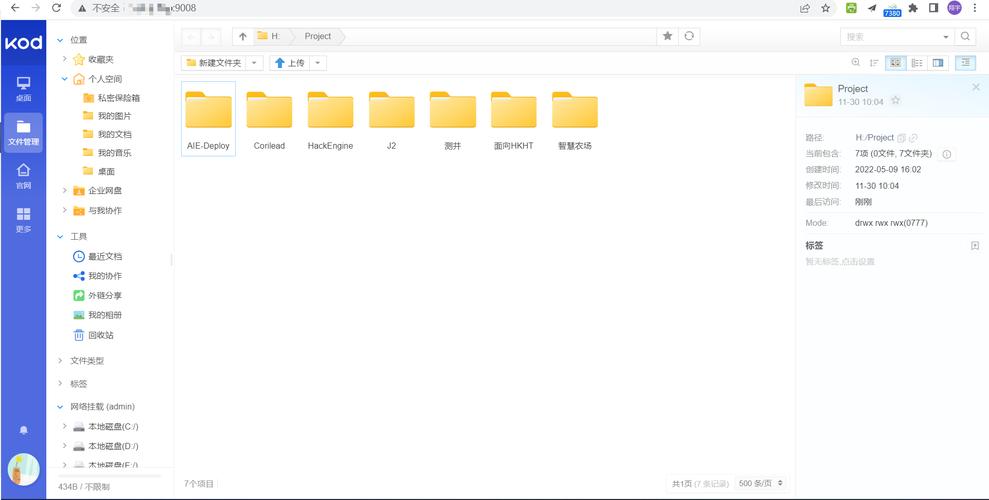989x500 pixels.
Task: Open 官网 from the blue sidebar
Action: [23, 177]
